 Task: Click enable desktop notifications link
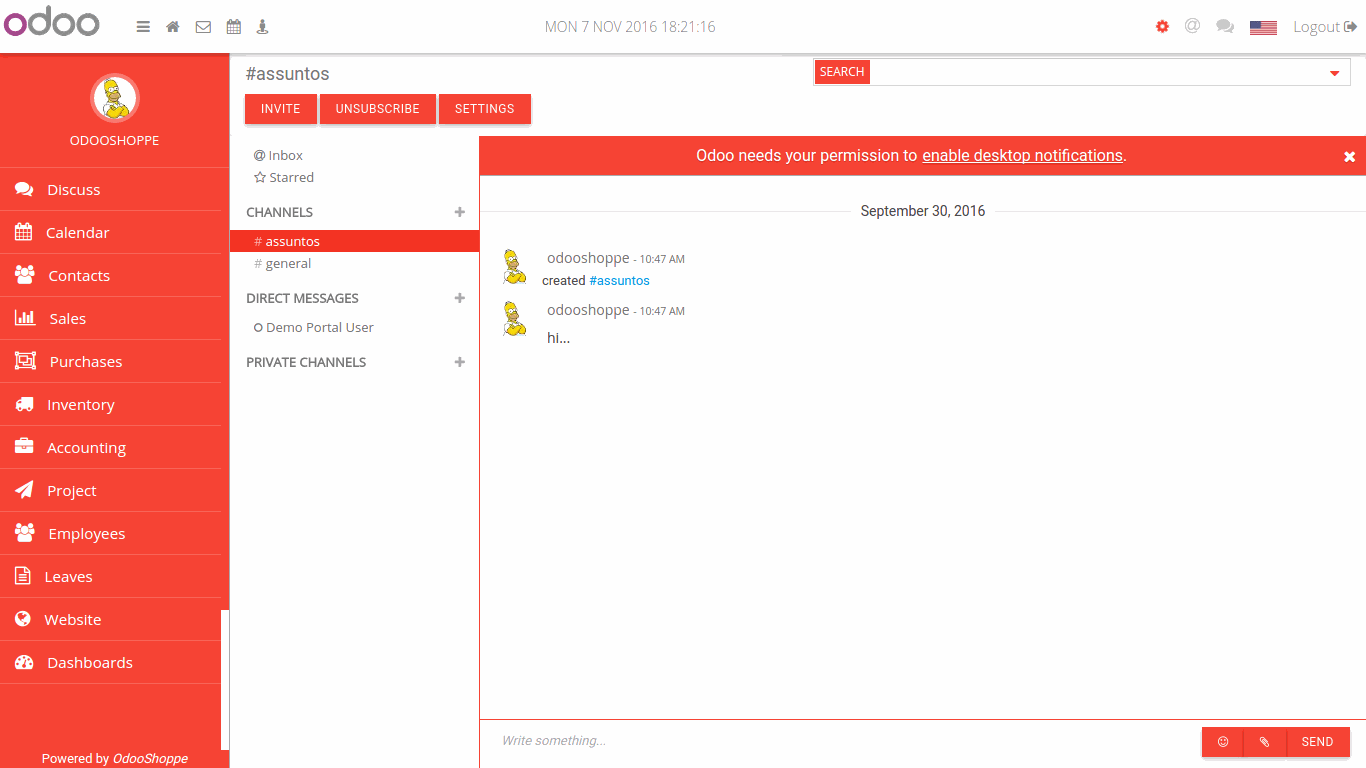[1022, 156]
